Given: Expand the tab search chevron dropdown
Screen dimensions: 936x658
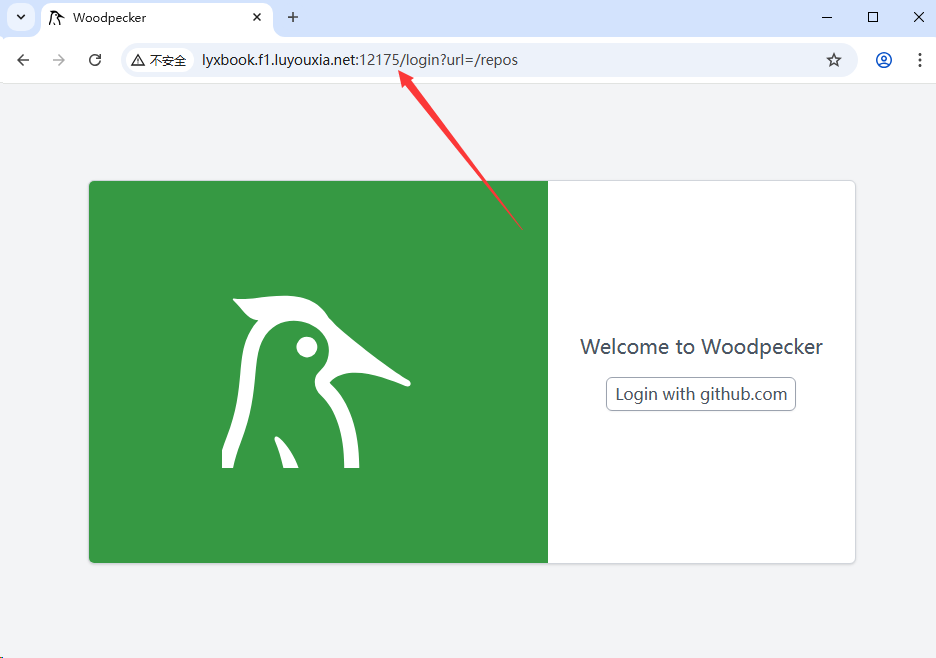Looking at the screenshot, I should [x=21, y=18].
